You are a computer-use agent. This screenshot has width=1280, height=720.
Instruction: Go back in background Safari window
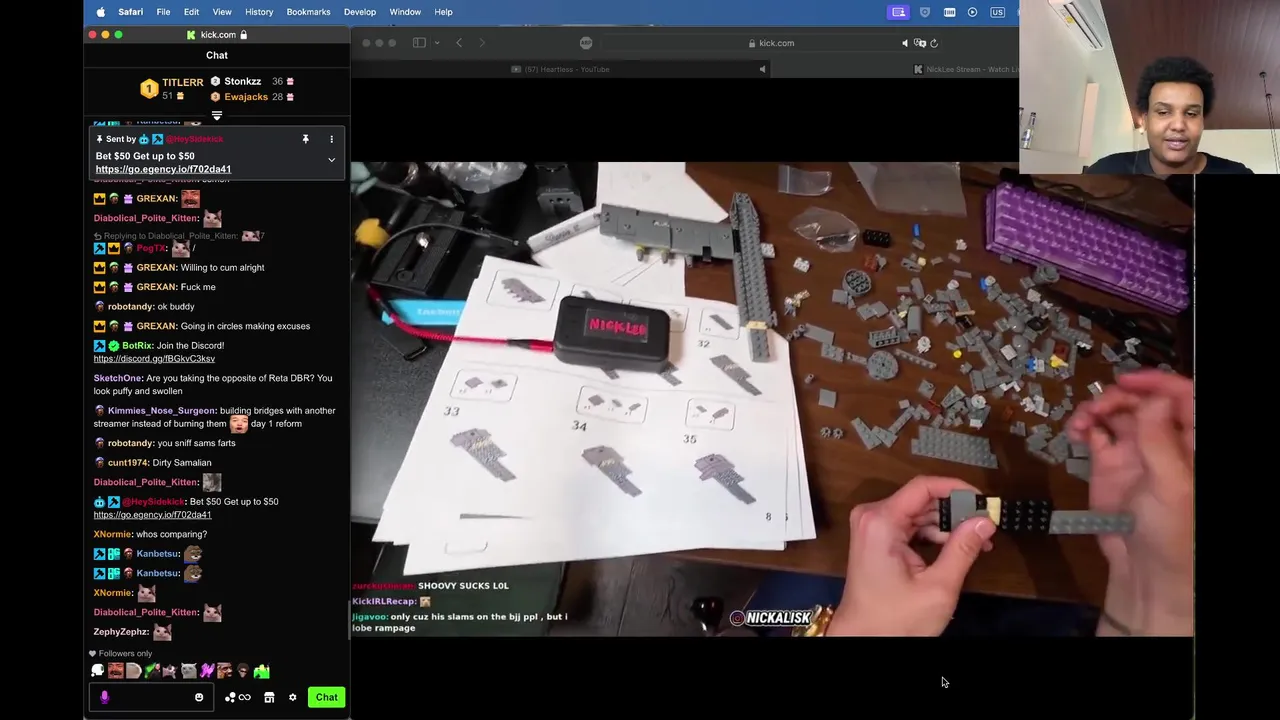pyautogui.click(x=459, y=43)
